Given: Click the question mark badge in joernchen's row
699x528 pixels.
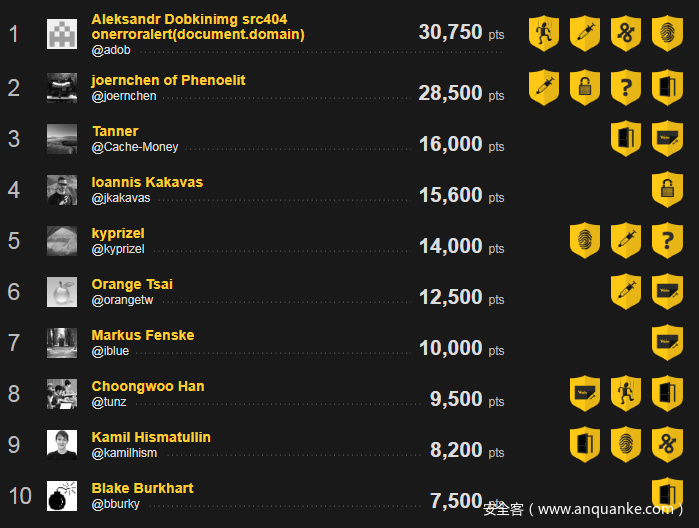Looking at the screenshot, I should point(626,87).
